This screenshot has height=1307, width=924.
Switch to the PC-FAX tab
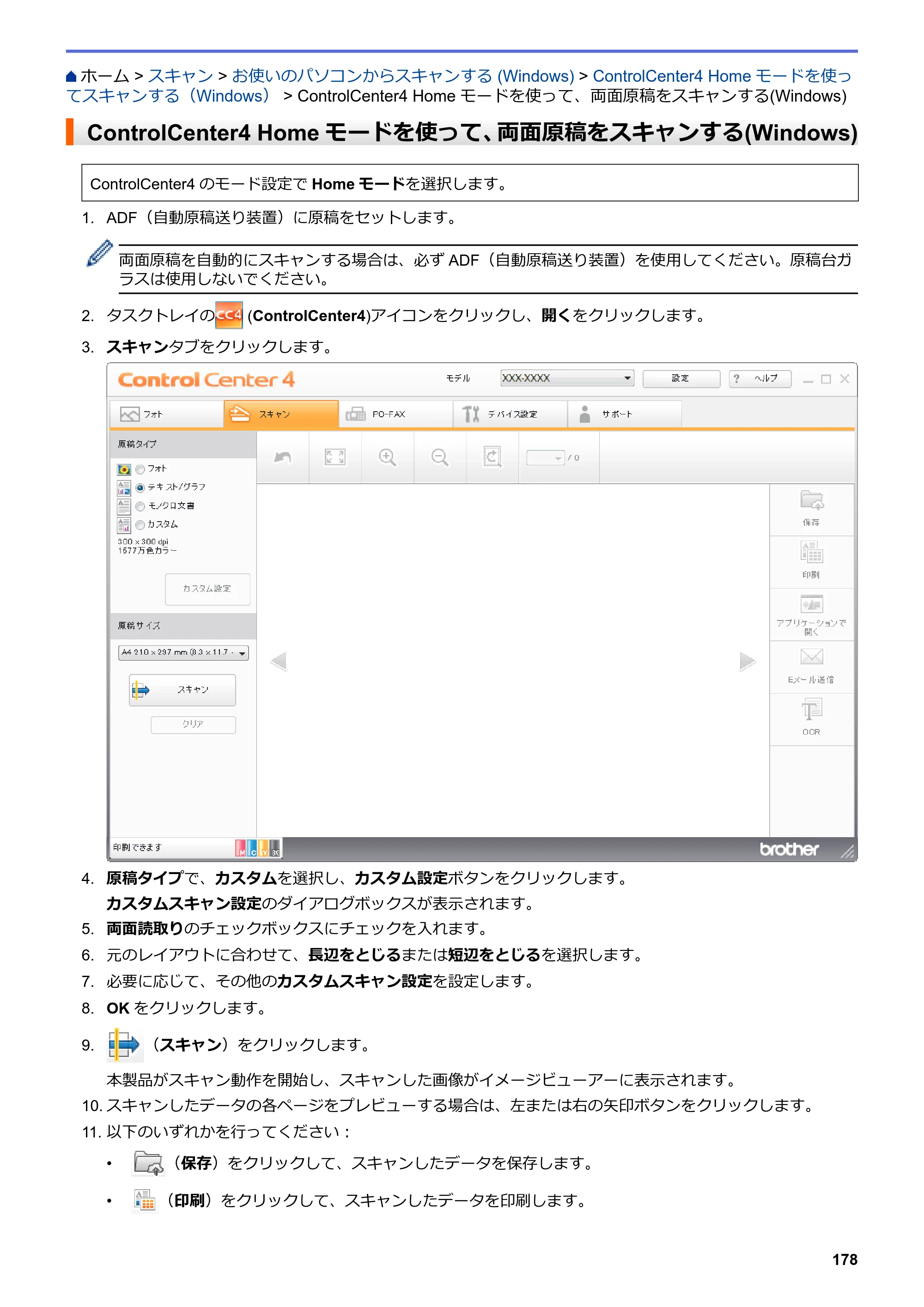pyautogui.click(x=396, y=414)
